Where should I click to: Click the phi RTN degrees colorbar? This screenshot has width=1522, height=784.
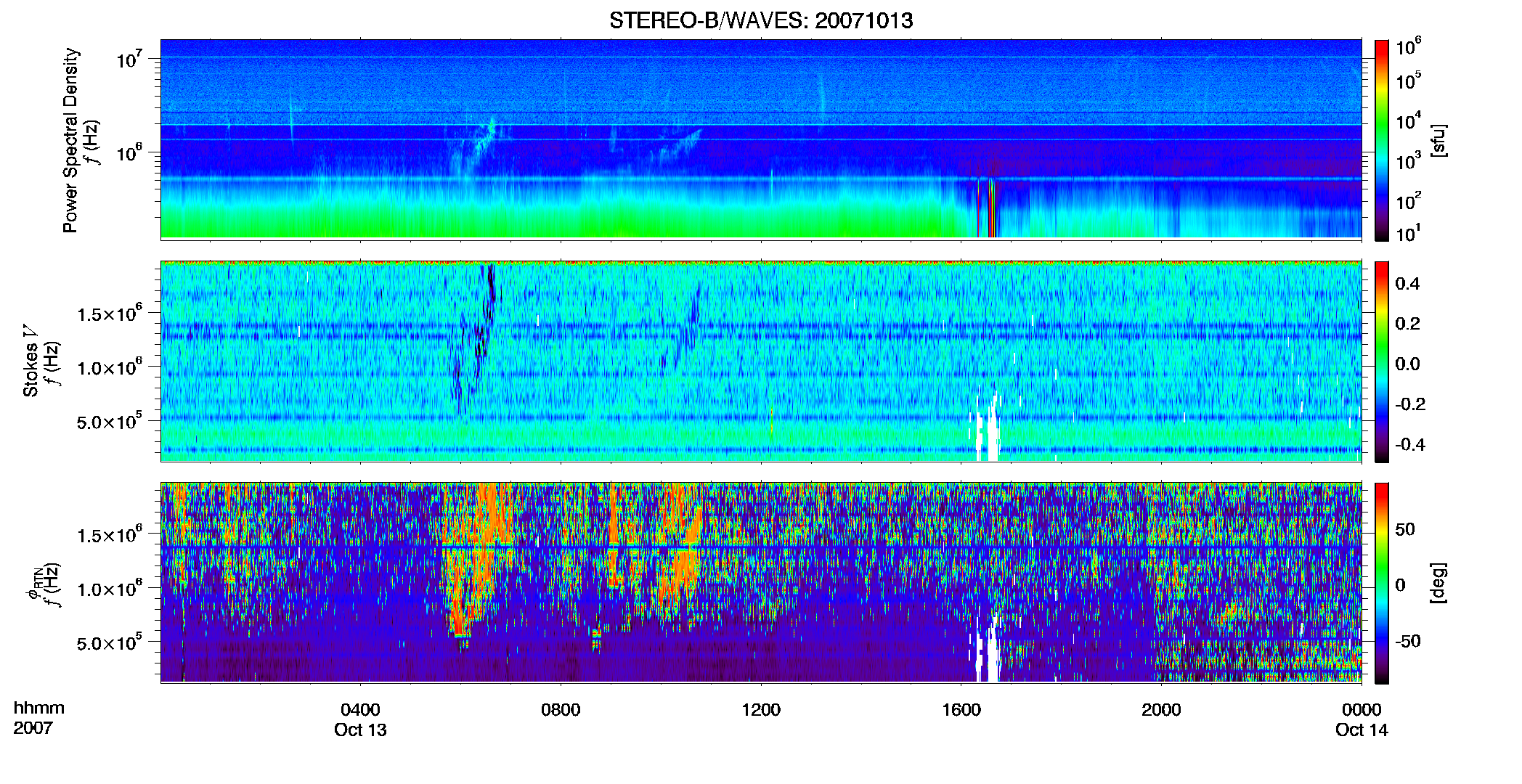1382,583
